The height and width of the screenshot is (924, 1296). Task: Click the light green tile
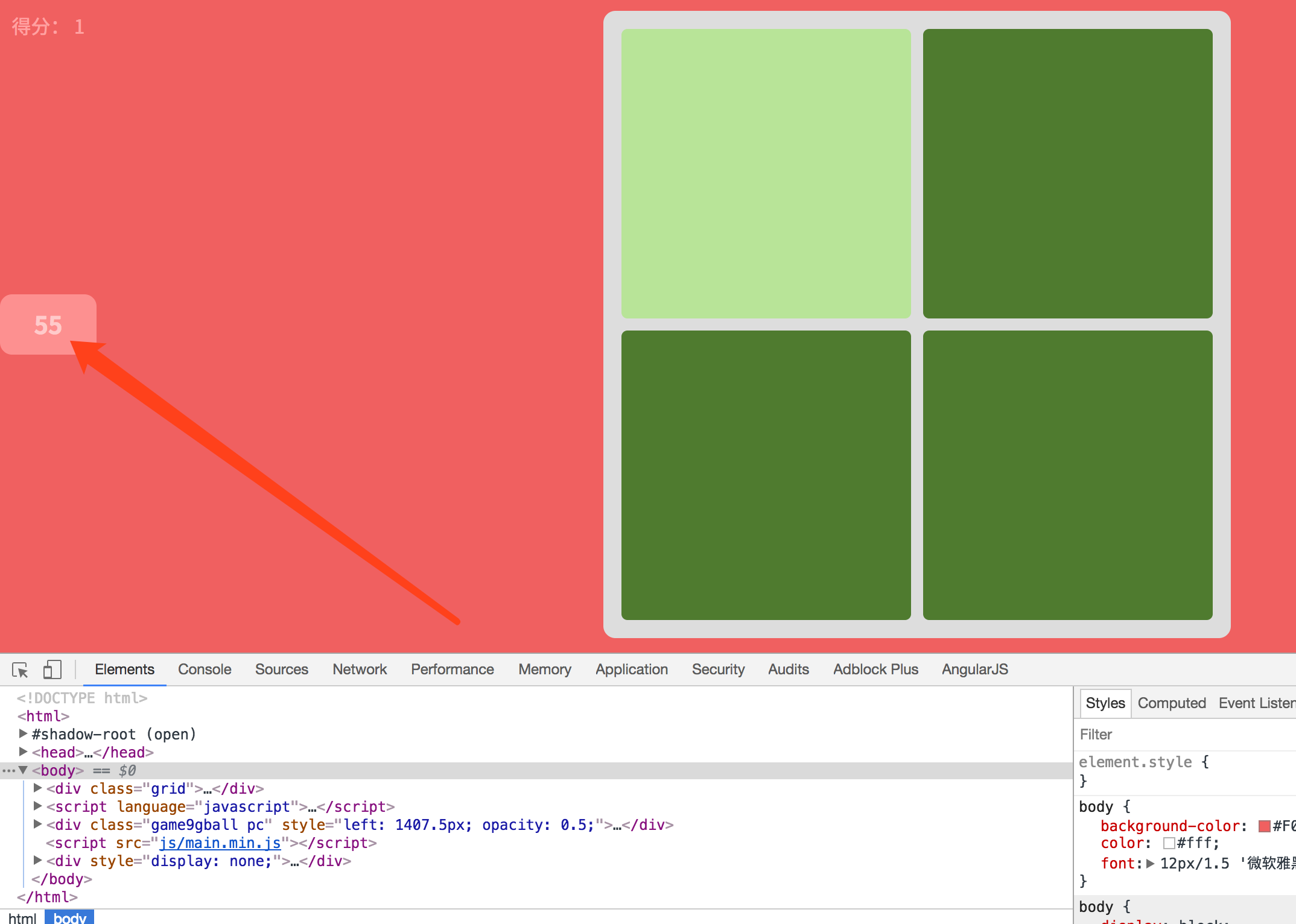[766, 174]
